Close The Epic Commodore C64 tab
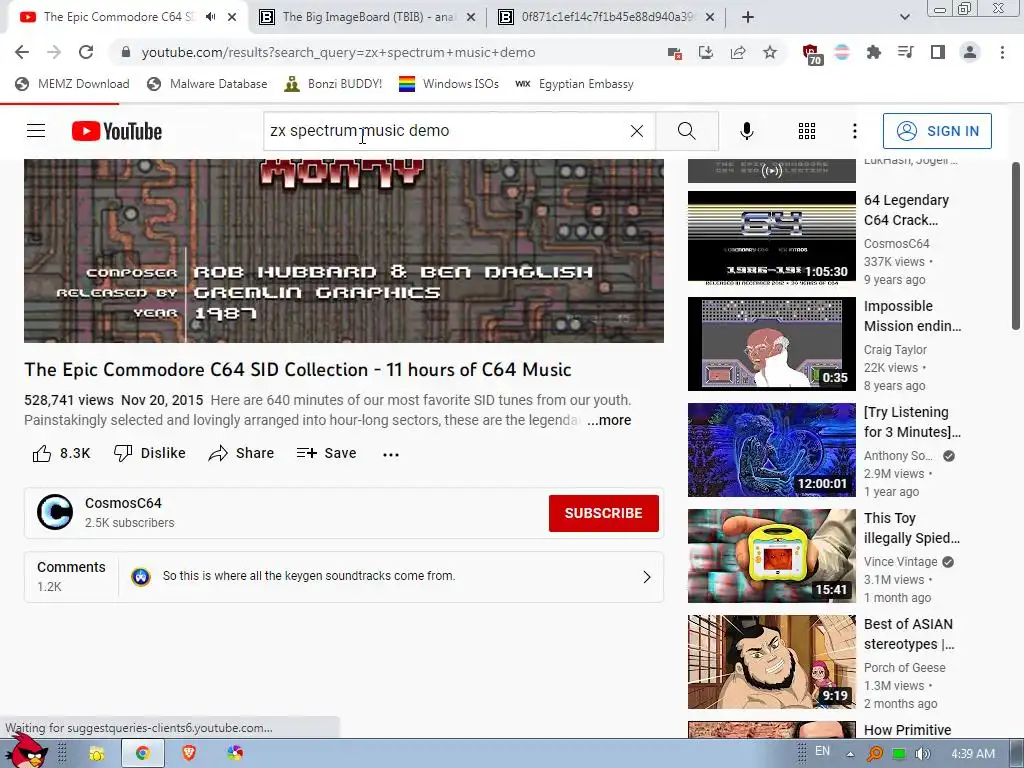Image resolution: width=1024 pixels, height=768 pixels. click(x=232, y=17)
